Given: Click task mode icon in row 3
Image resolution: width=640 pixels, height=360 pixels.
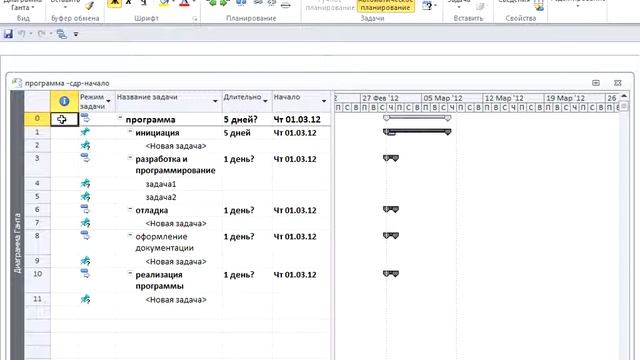Looking at the screenshot, I should 85,158.
